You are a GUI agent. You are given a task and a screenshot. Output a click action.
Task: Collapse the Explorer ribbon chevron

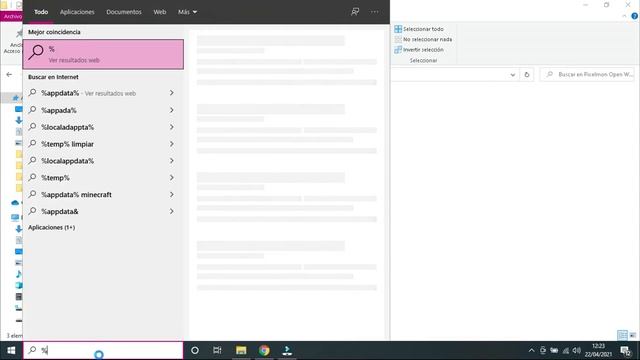[624, 16]
